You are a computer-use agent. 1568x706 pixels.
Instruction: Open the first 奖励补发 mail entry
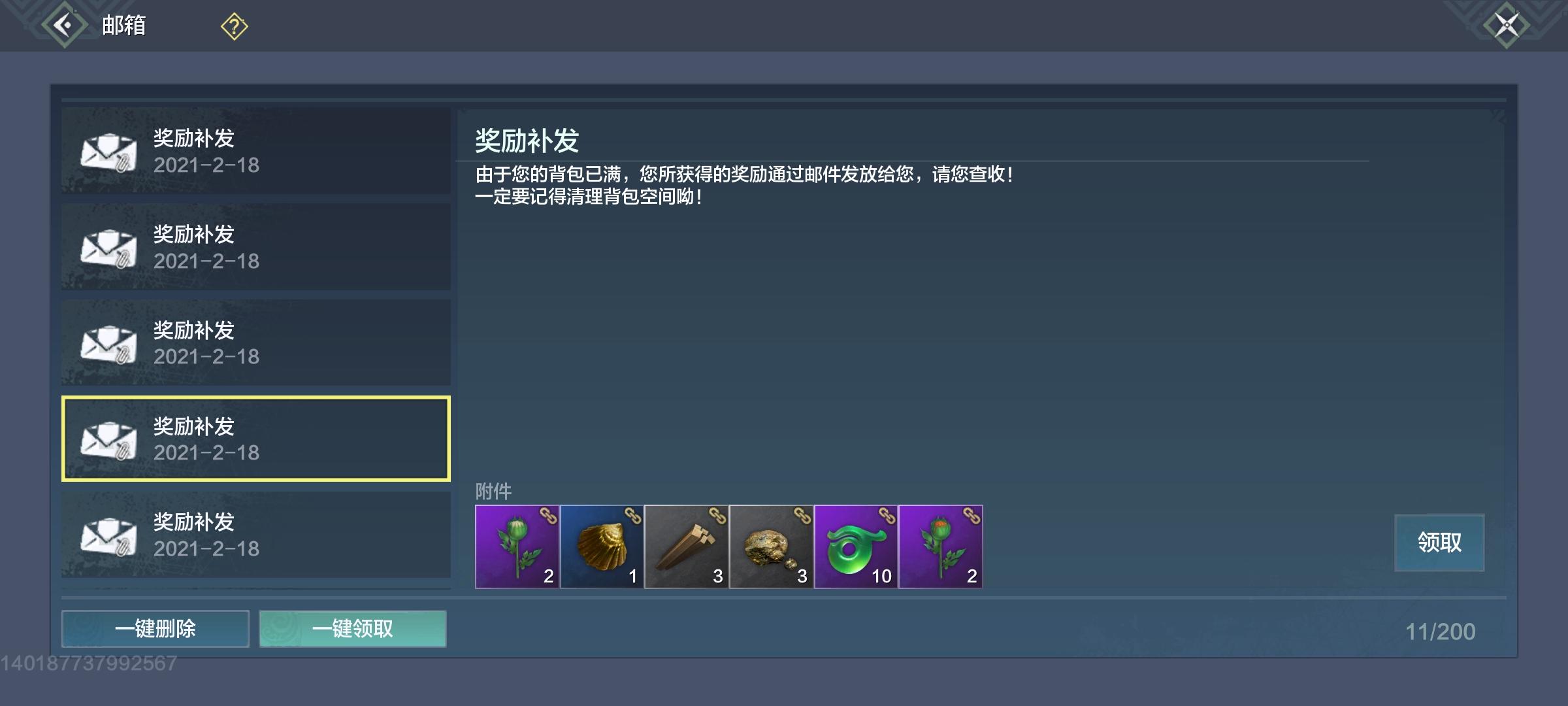pyautogui.click(x=256, y=151)
